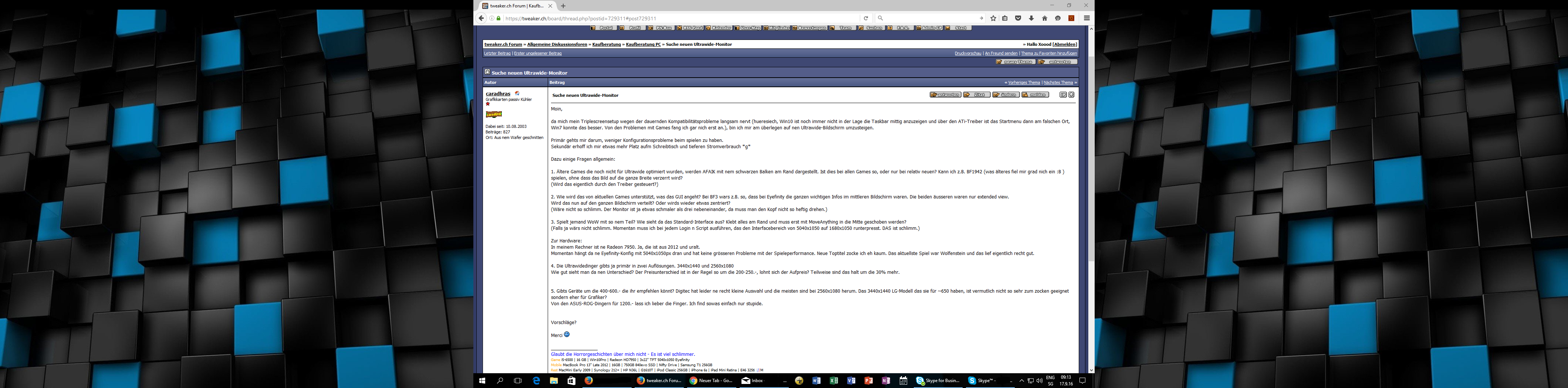The image size is (1568, 388).
Task: Click the IP button on the post
Action: coord(1063,95)
